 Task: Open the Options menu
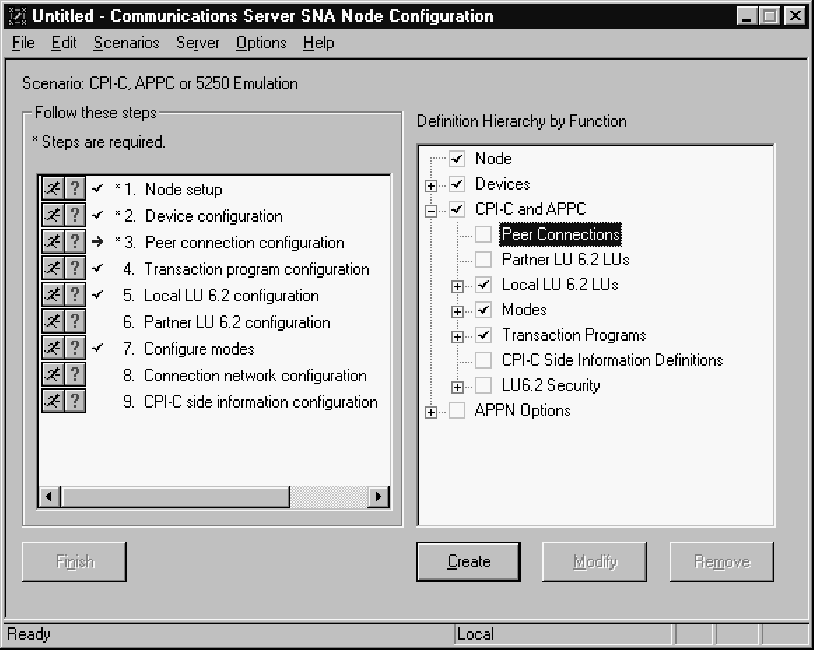[261, 43]
